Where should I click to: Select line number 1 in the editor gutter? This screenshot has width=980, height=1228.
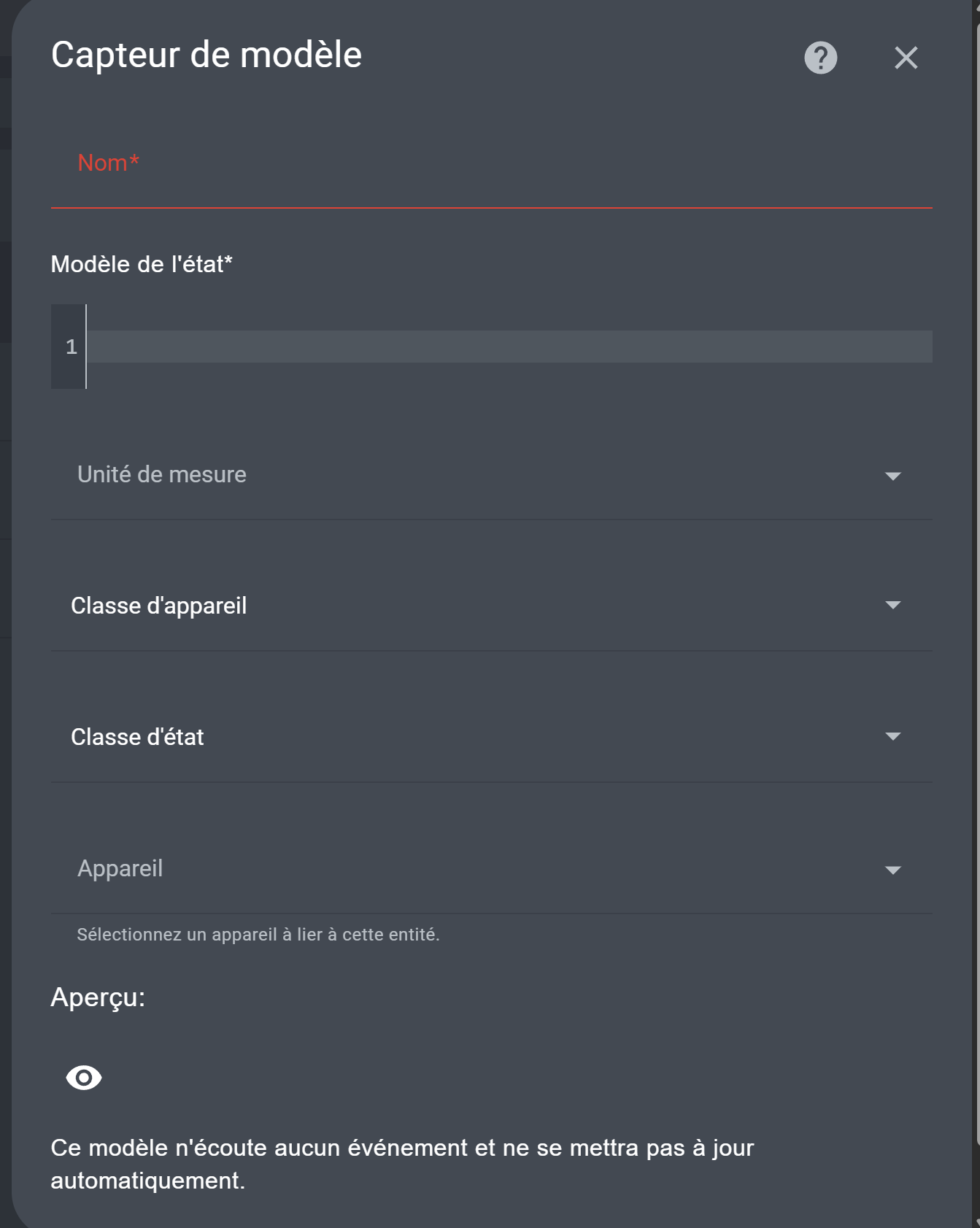click(x=71, y=347)
